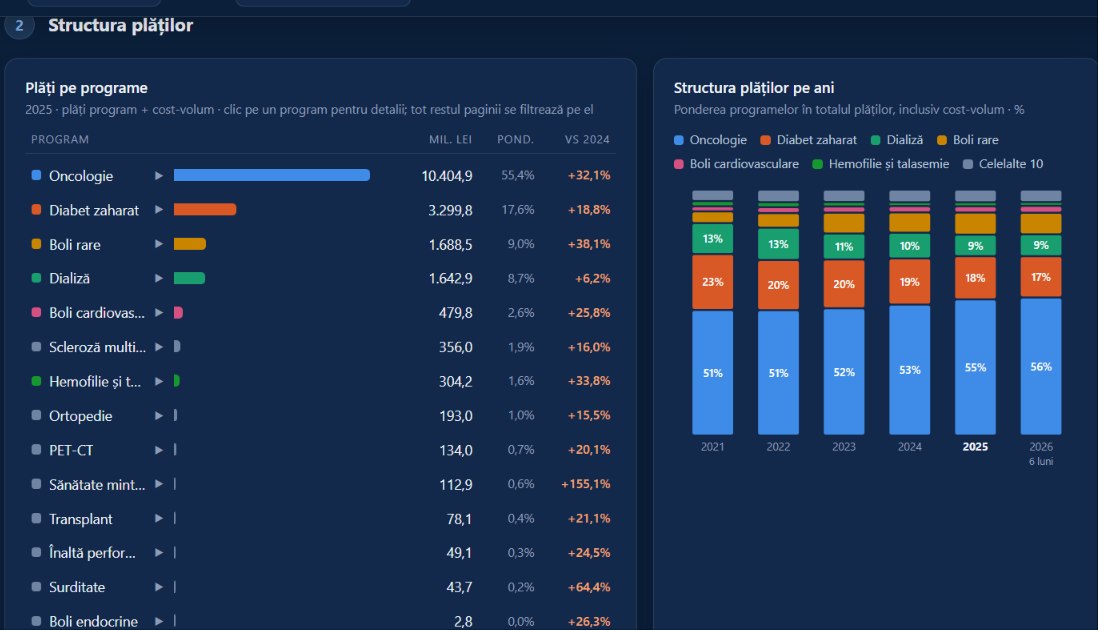
Task: Select the Scleroză multi... program row
Action: click(321, 347)
